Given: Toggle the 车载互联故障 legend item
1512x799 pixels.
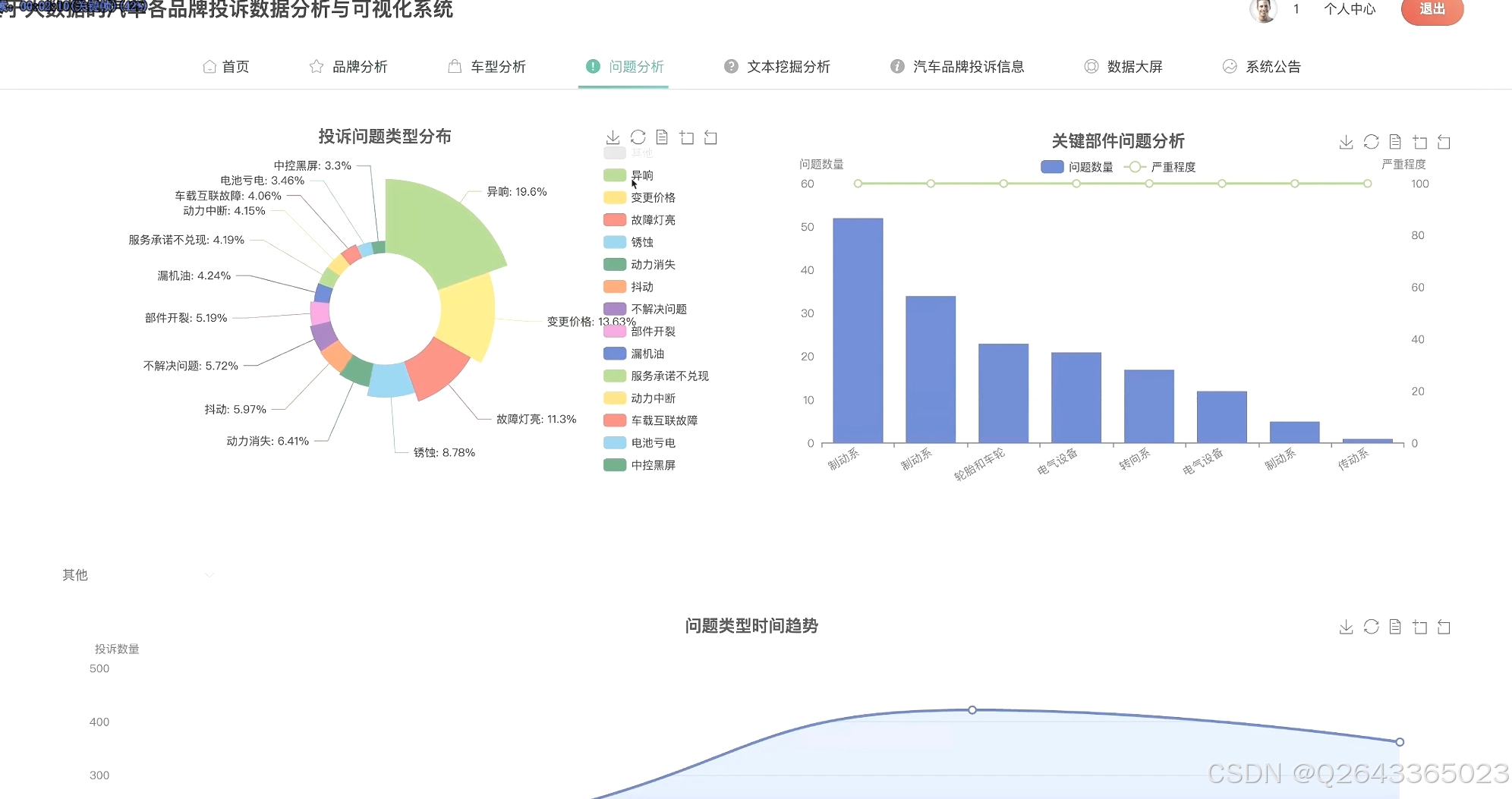Looking at the screenshot, I should pos(650,420).
